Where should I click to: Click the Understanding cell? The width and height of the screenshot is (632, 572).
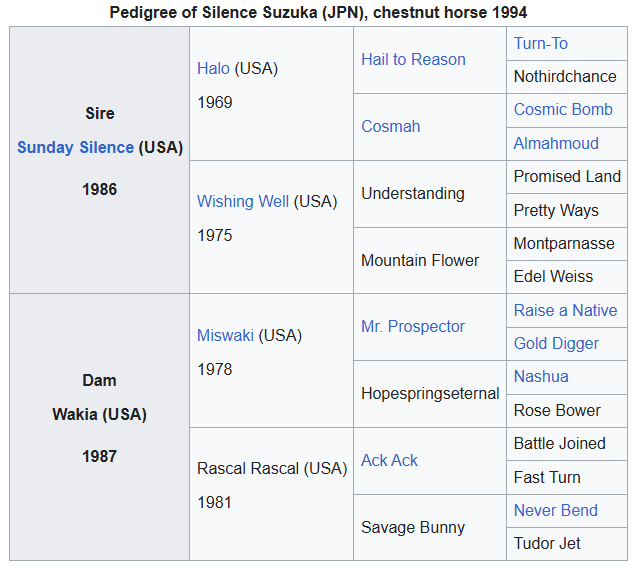430,194
